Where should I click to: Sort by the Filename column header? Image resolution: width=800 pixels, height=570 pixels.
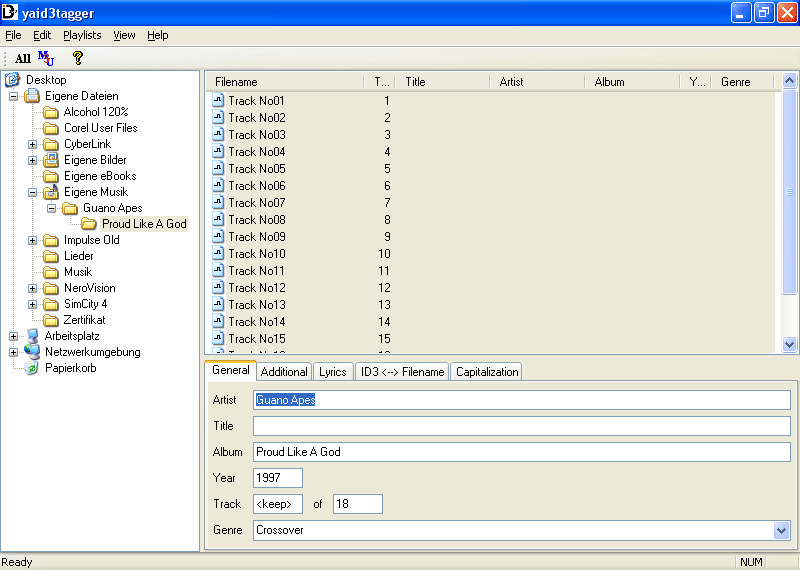[285, 82]
